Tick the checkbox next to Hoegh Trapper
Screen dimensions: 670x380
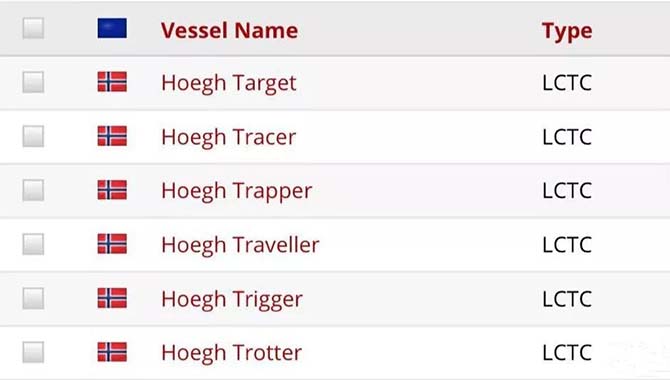tap(33, 190)
